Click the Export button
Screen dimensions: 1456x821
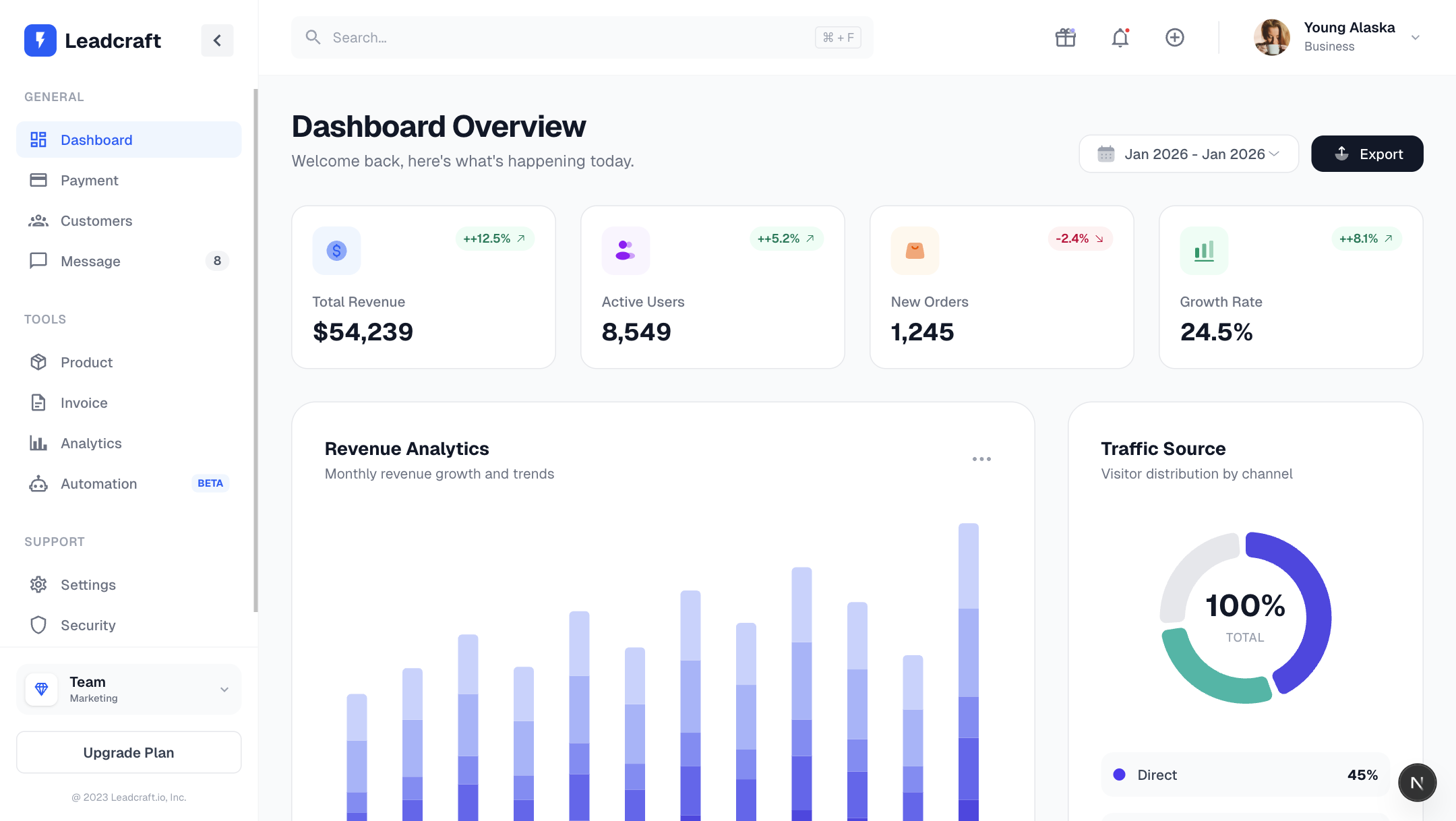1367,154
